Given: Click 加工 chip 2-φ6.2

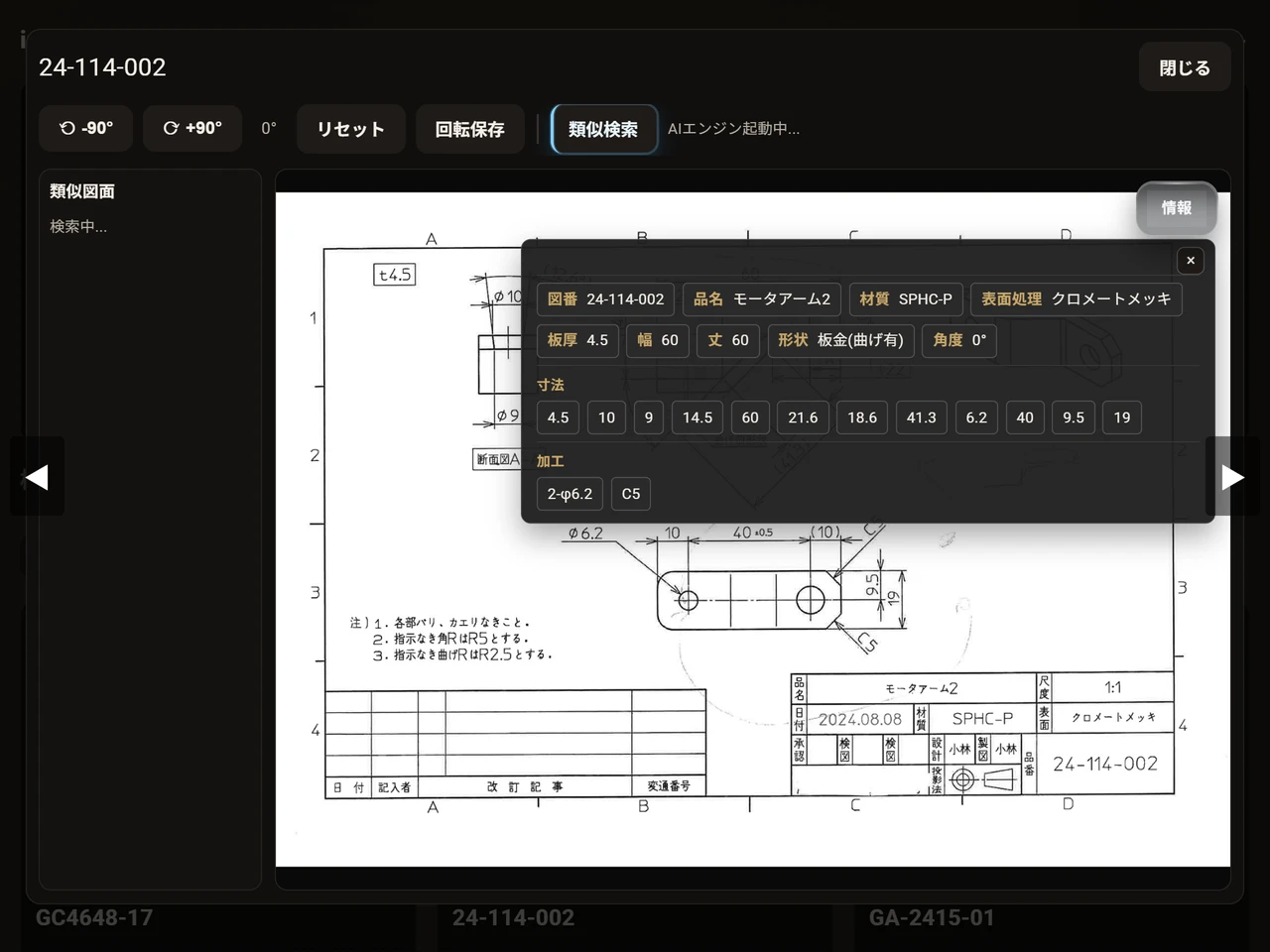Looking at the screenshot, I should (570, 494).
